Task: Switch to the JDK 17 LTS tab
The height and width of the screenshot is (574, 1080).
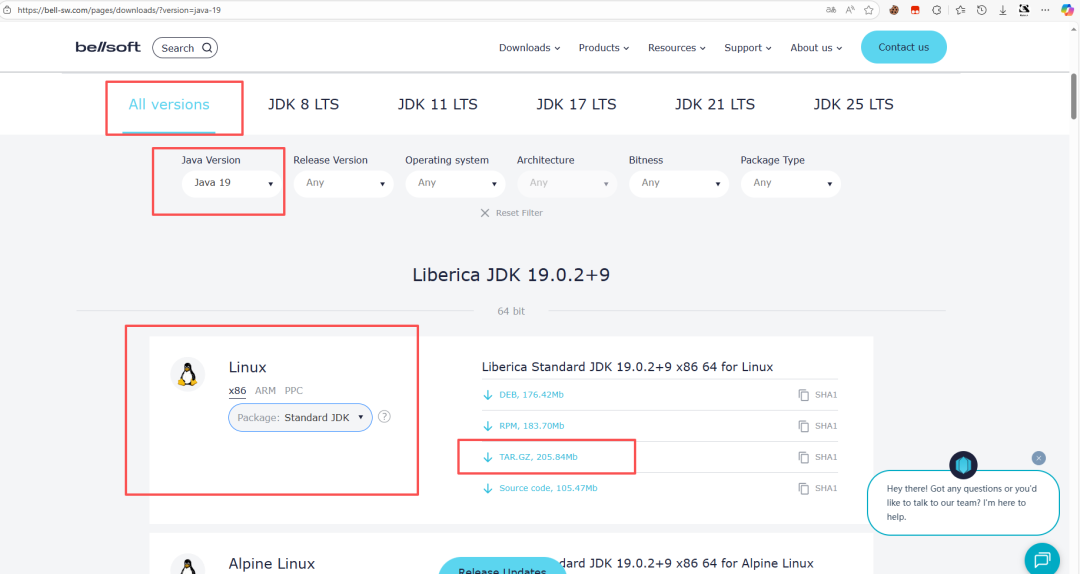Action: pyautogui.click(x=576, y=105)
